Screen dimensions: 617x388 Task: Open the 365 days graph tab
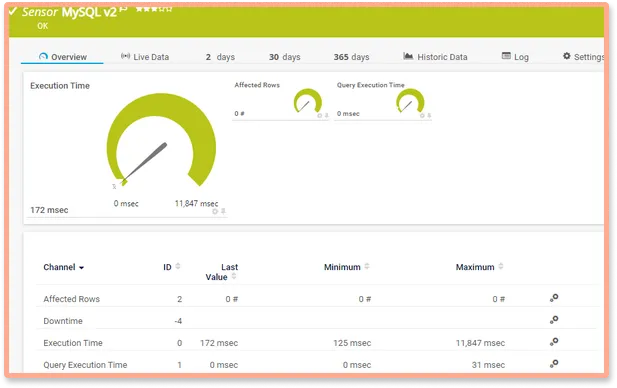[x=351, y=57]
